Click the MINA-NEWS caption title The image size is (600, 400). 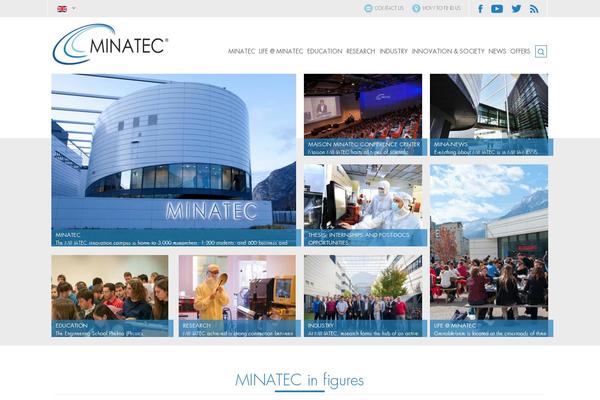(451, 144)
